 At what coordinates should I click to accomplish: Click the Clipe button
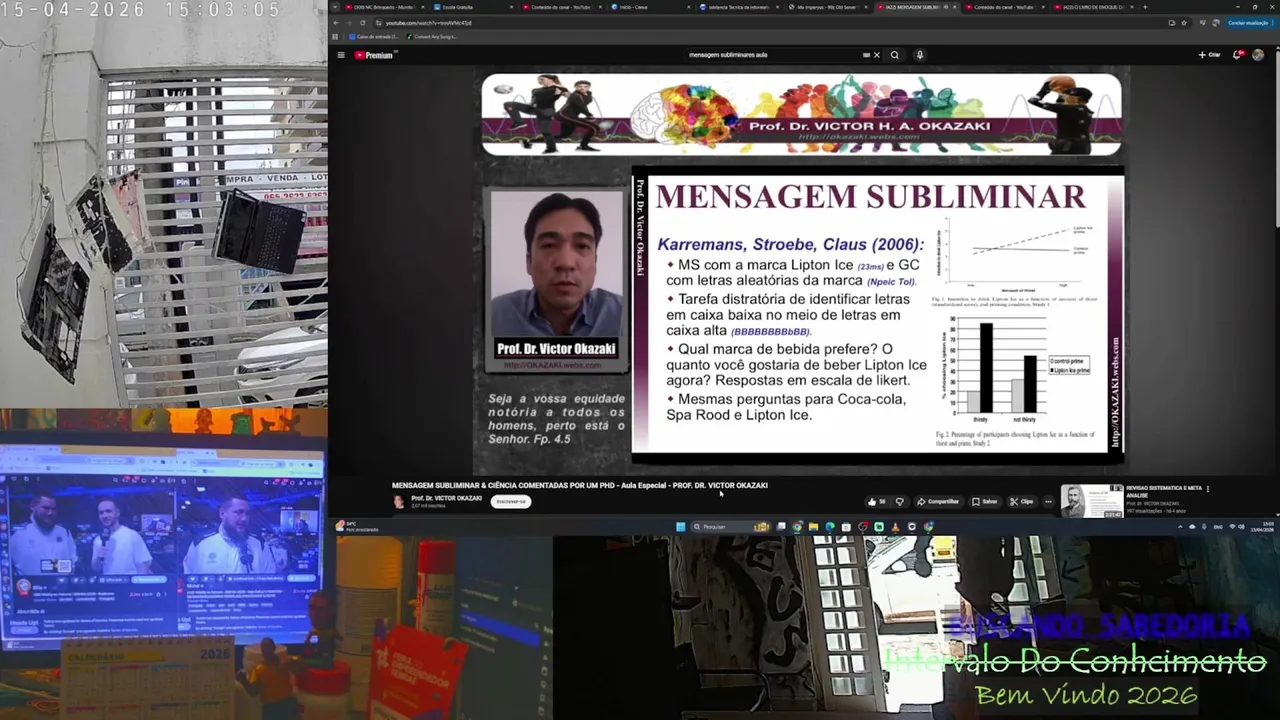point(1021,502)
